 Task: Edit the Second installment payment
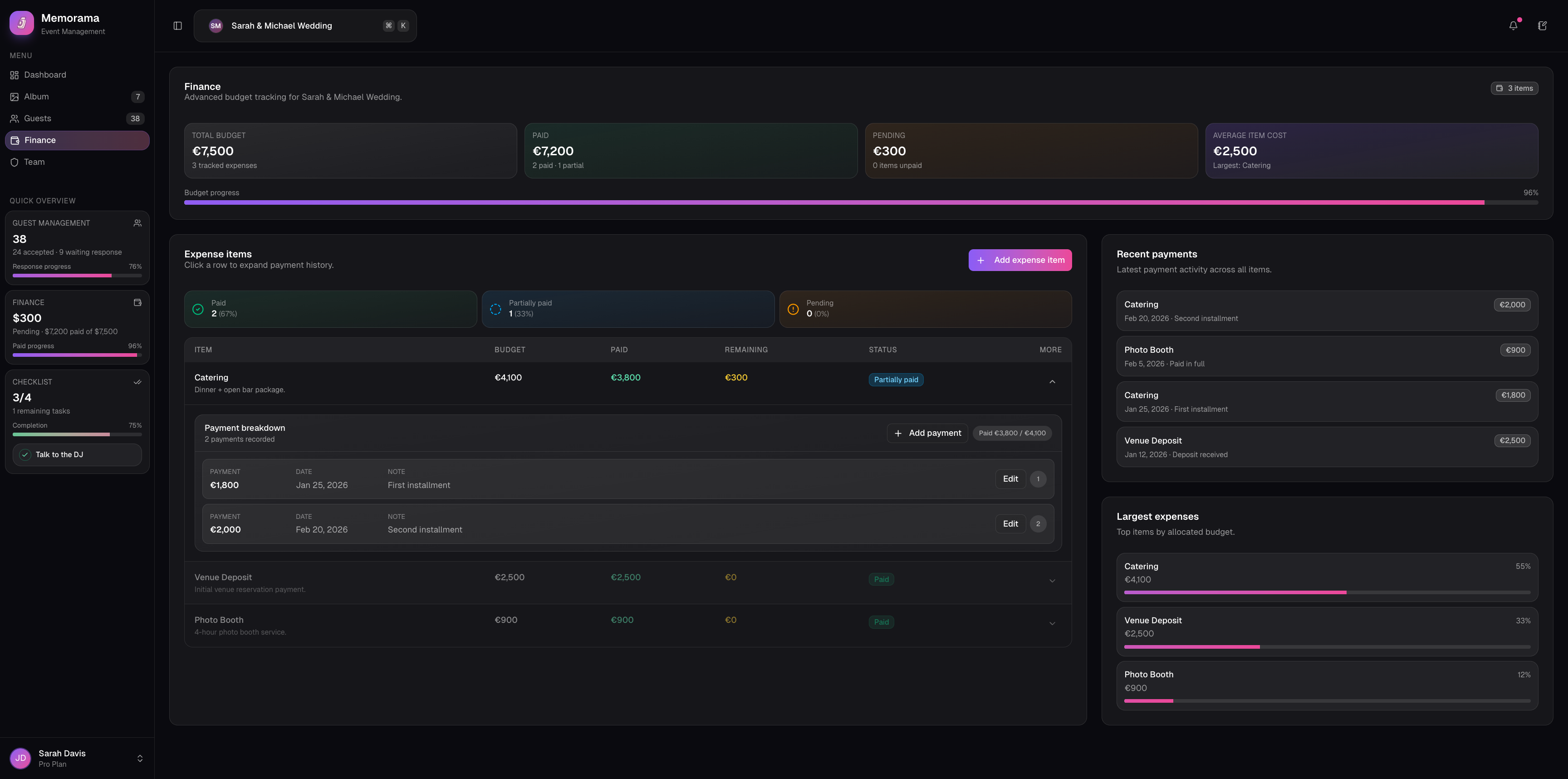[1010, 524]
